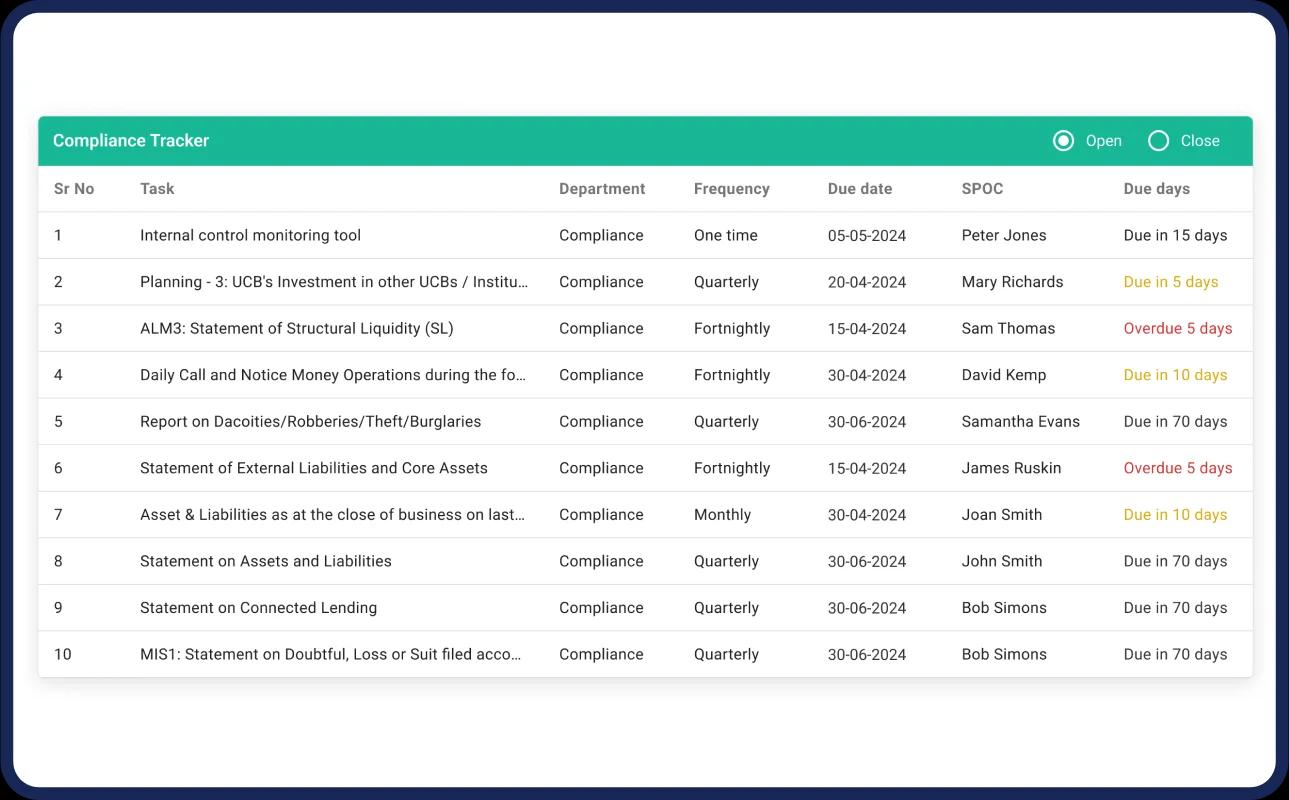The width and height of the screenshot is (1289, 800).
Task: Click SPOC name Joan Smith
Action: pyautogui.click(x=1002, y=515)
